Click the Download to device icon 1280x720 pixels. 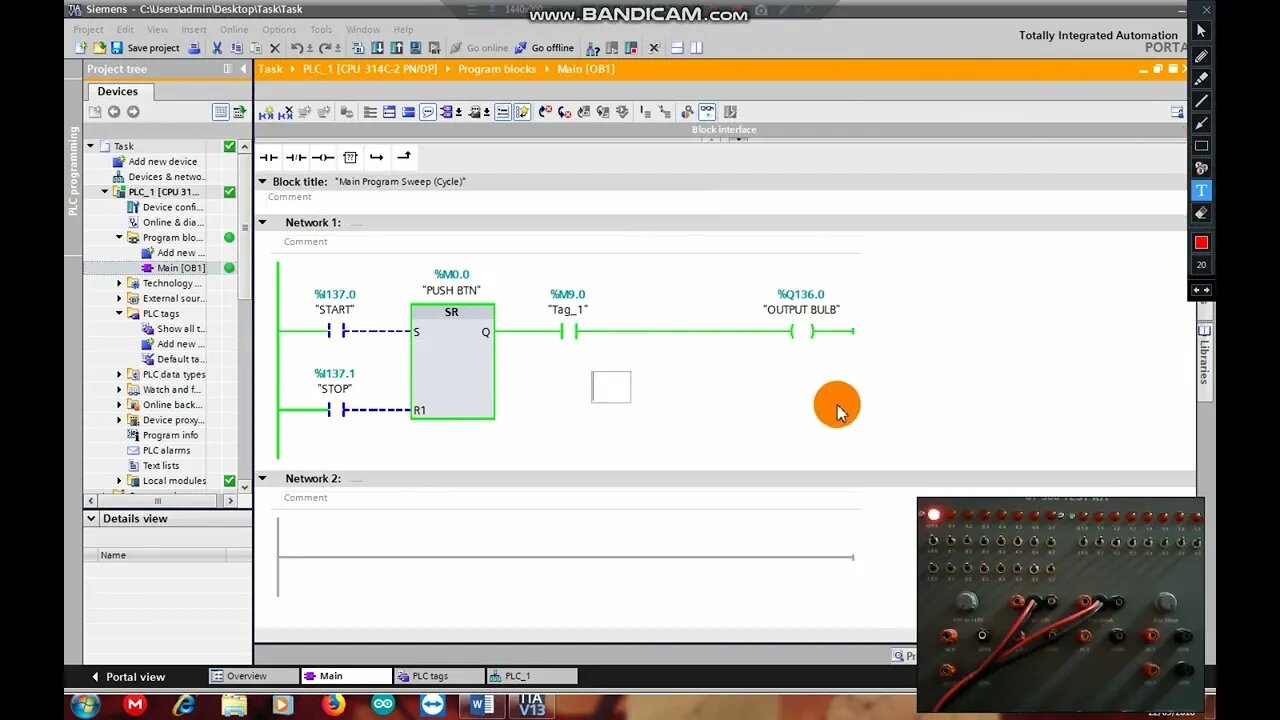[x=378, y=48]
